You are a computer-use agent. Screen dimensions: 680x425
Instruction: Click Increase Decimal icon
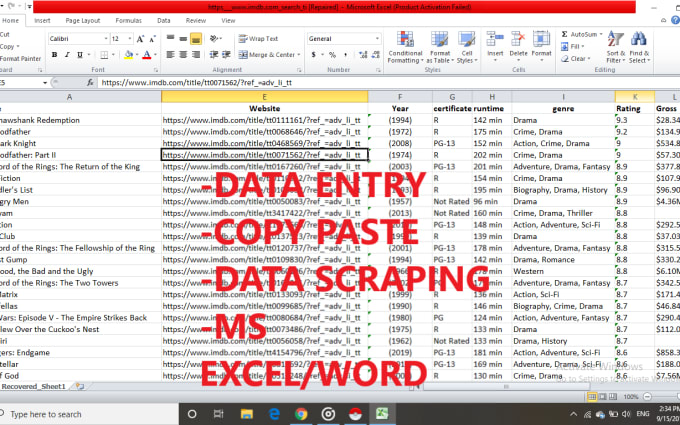coord(363,55)
